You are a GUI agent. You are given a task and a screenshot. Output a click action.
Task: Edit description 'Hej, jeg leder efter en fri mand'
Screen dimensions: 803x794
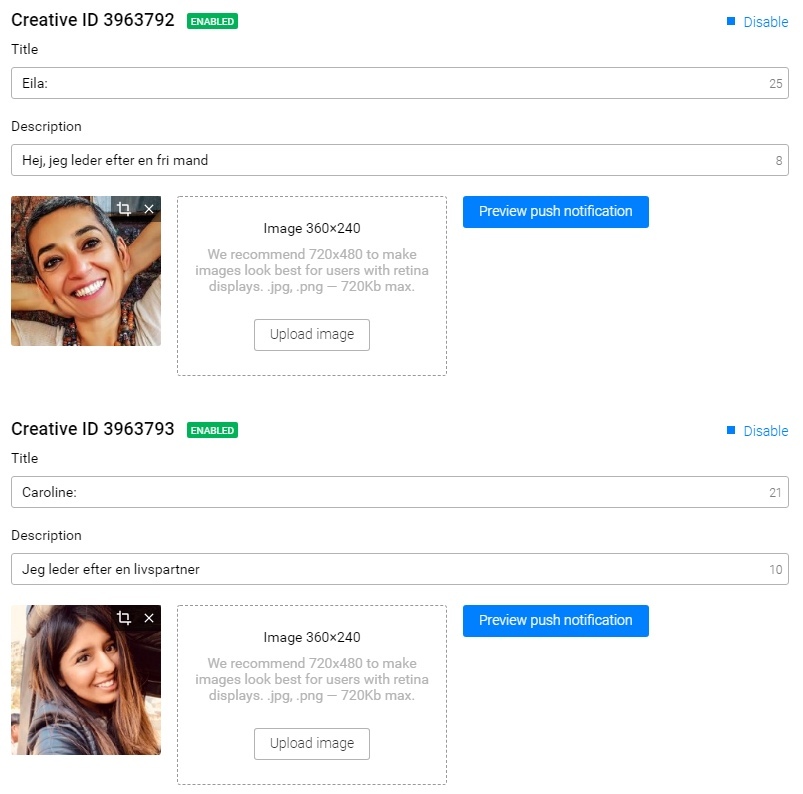click(x=399, y=160)
